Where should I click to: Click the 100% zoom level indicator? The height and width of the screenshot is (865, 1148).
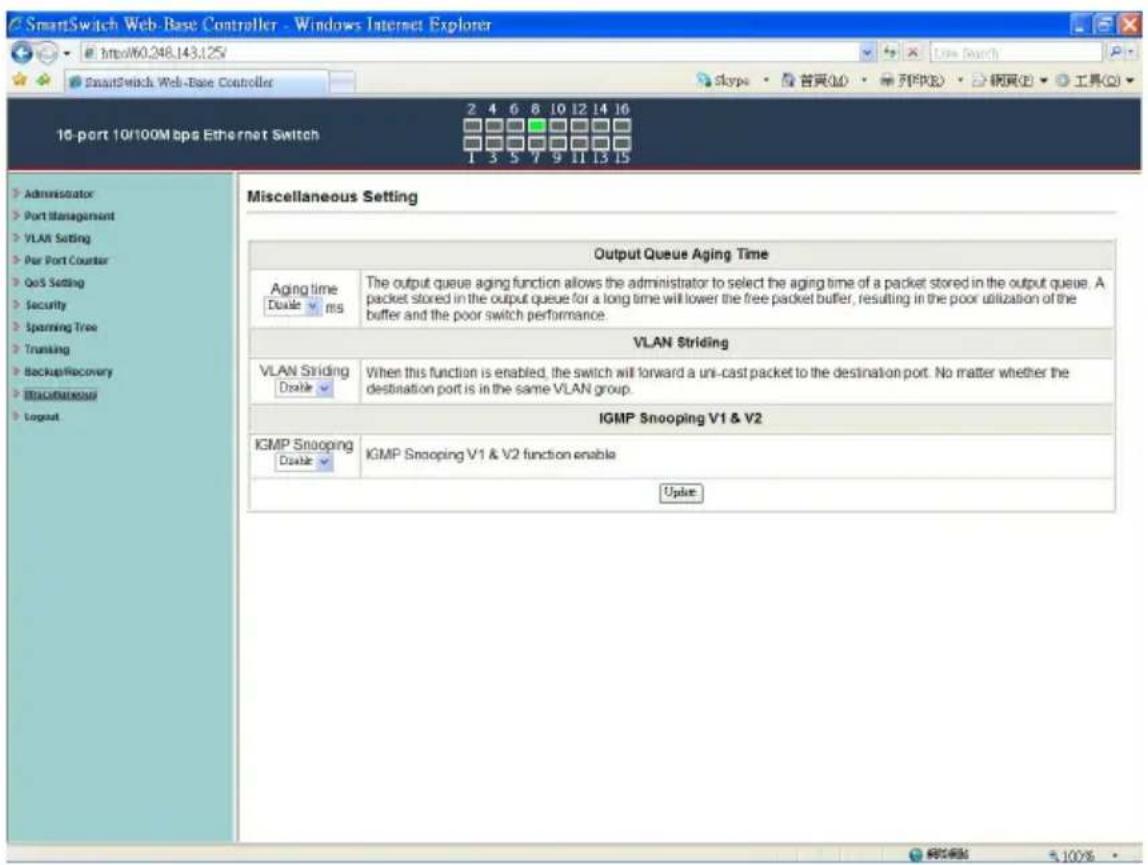1072,855
